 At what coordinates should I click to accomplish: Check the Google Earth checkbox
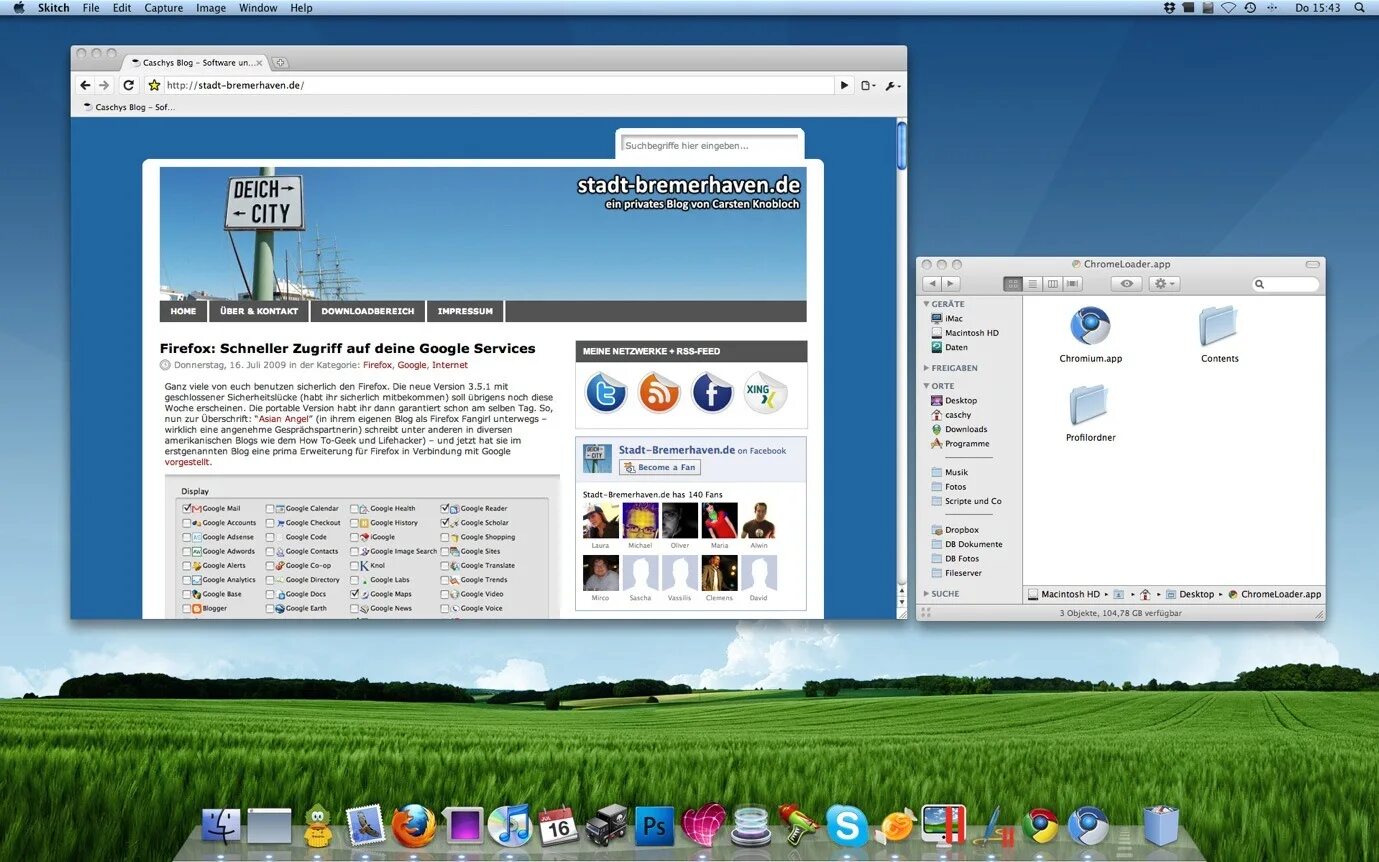point(270,608)
